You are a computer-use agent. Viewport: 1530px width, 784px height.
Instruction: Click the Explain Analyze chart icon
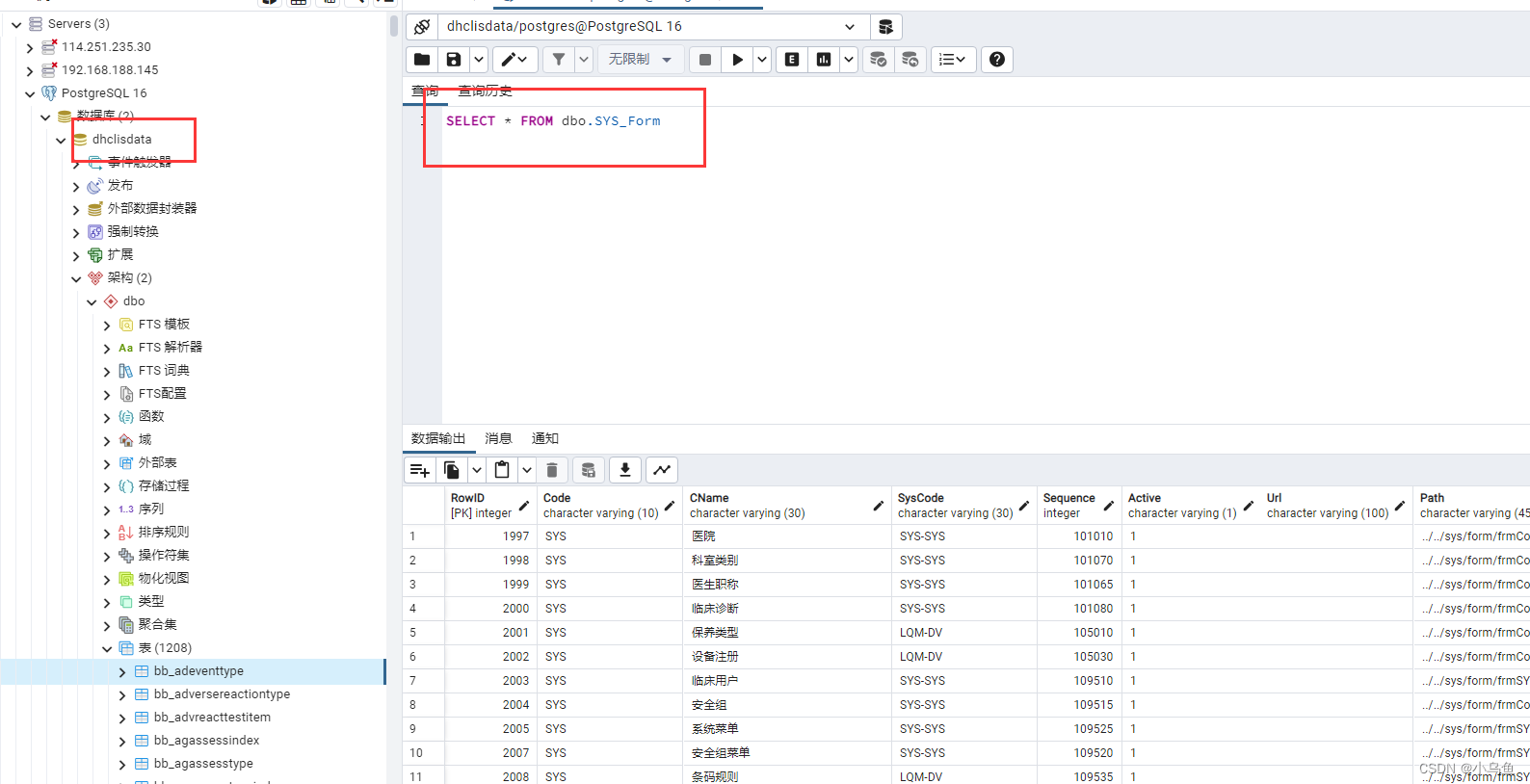click(824, 60)
